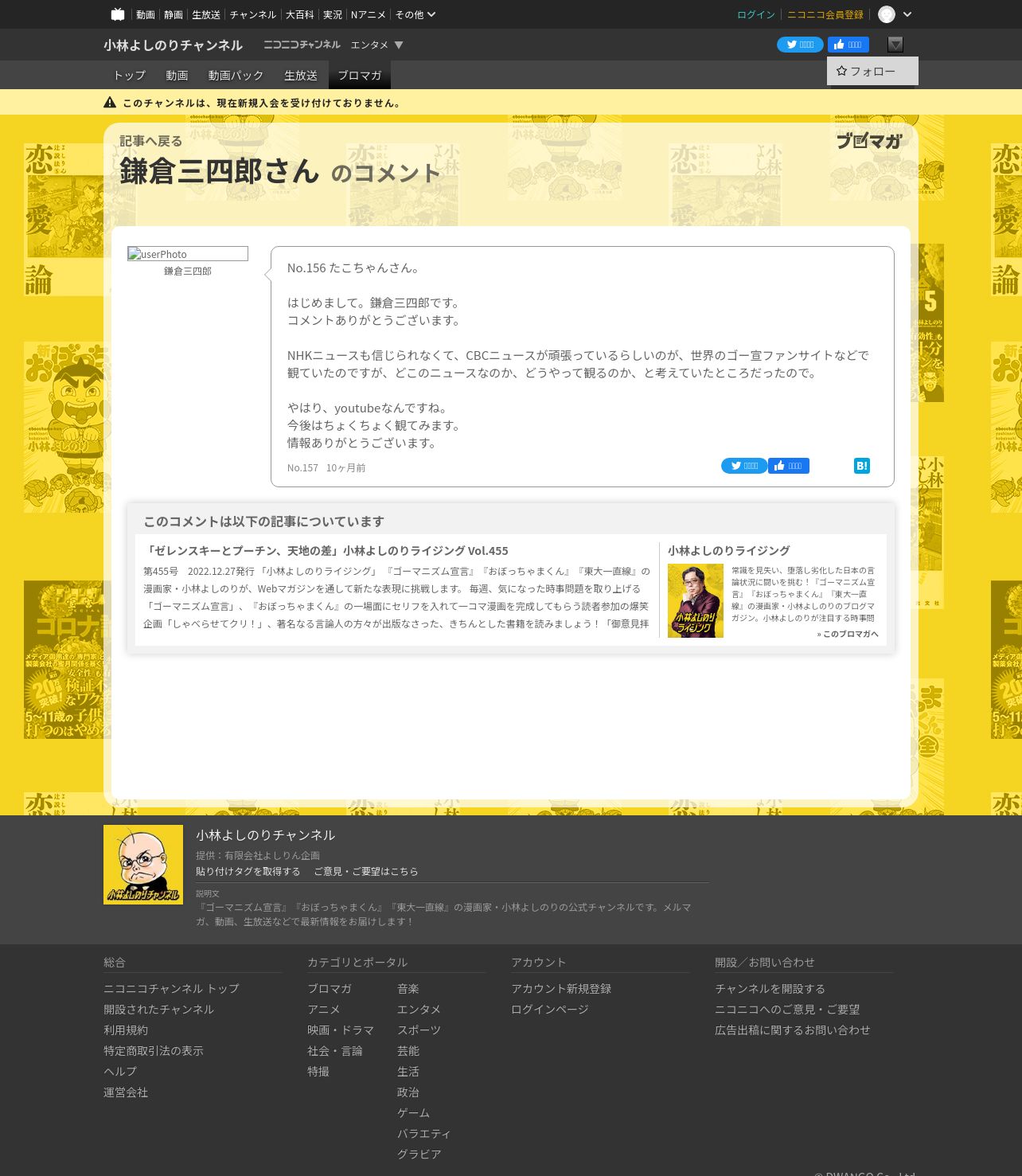Click the footer channel avatar icon
The height and width of the screenshot is (1176, 1022).
tap(143, 865)
